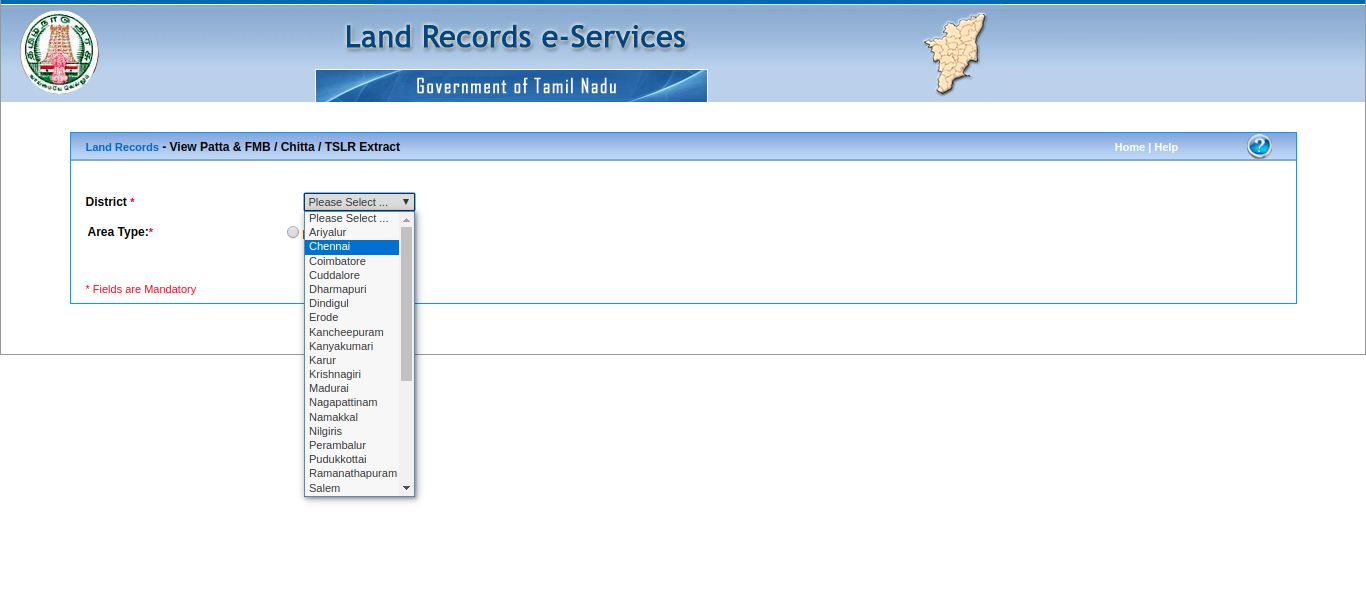The width and height of the screenshot is (1366, 611).
Task: Click 'View Patta & FMB / Chitta / TSLR Extract' title
Action: click(x=285, y=147)
